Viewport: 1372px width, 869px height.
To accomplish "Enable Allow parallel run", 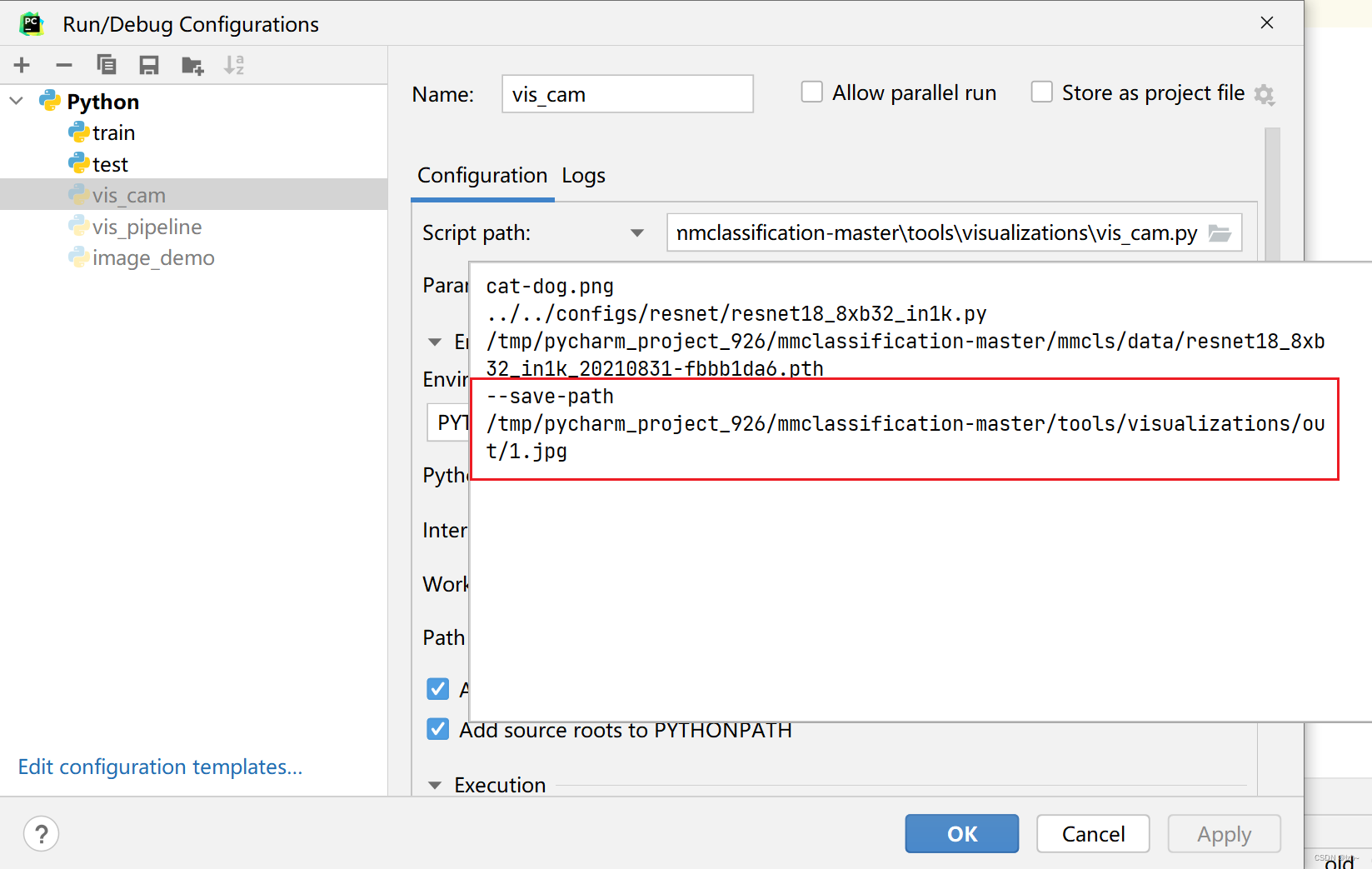I will [811, 92].
